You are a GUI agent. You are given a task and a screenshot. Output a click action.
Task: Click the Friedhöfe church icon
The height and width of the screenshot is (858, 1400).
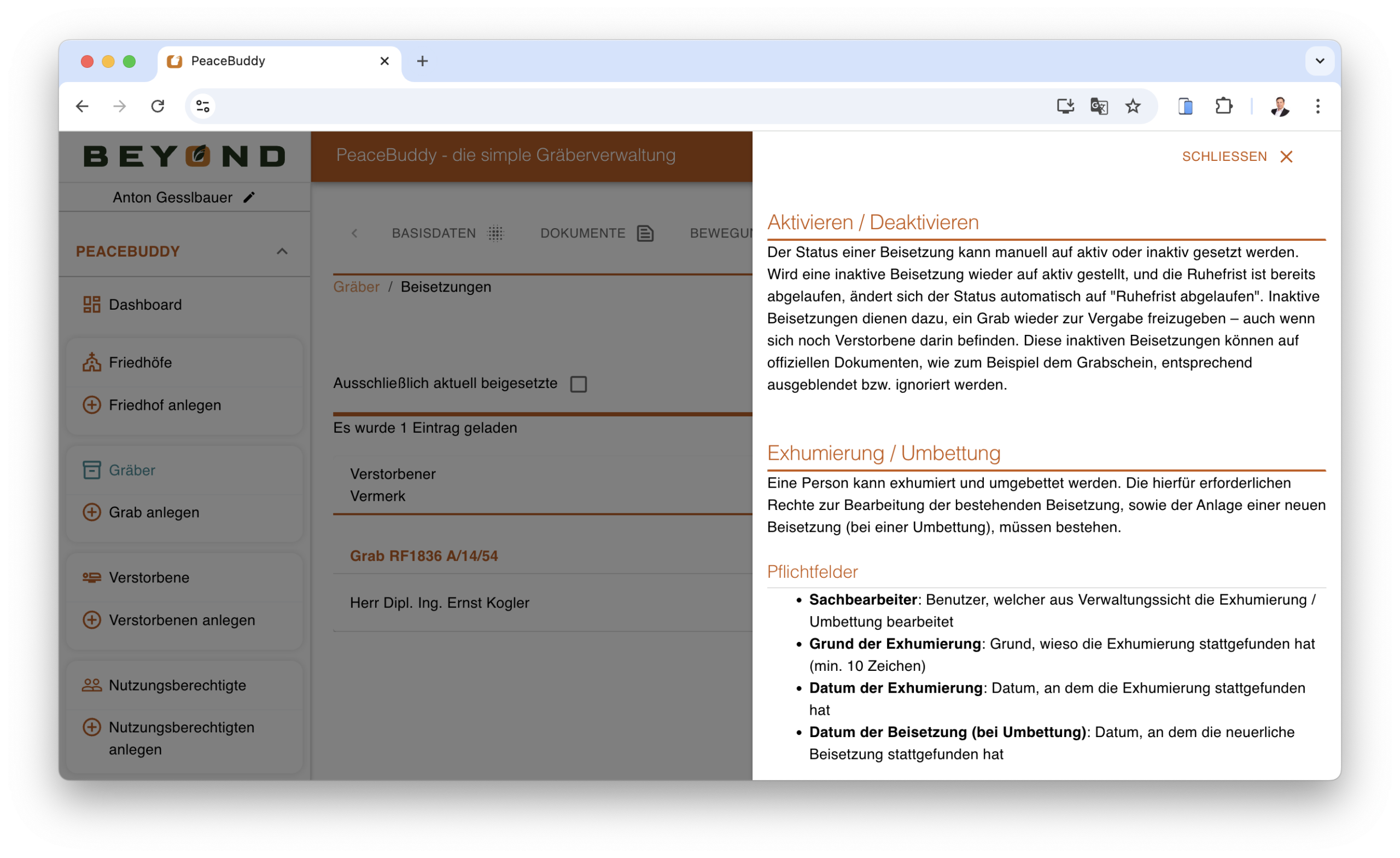pos(91,362)
